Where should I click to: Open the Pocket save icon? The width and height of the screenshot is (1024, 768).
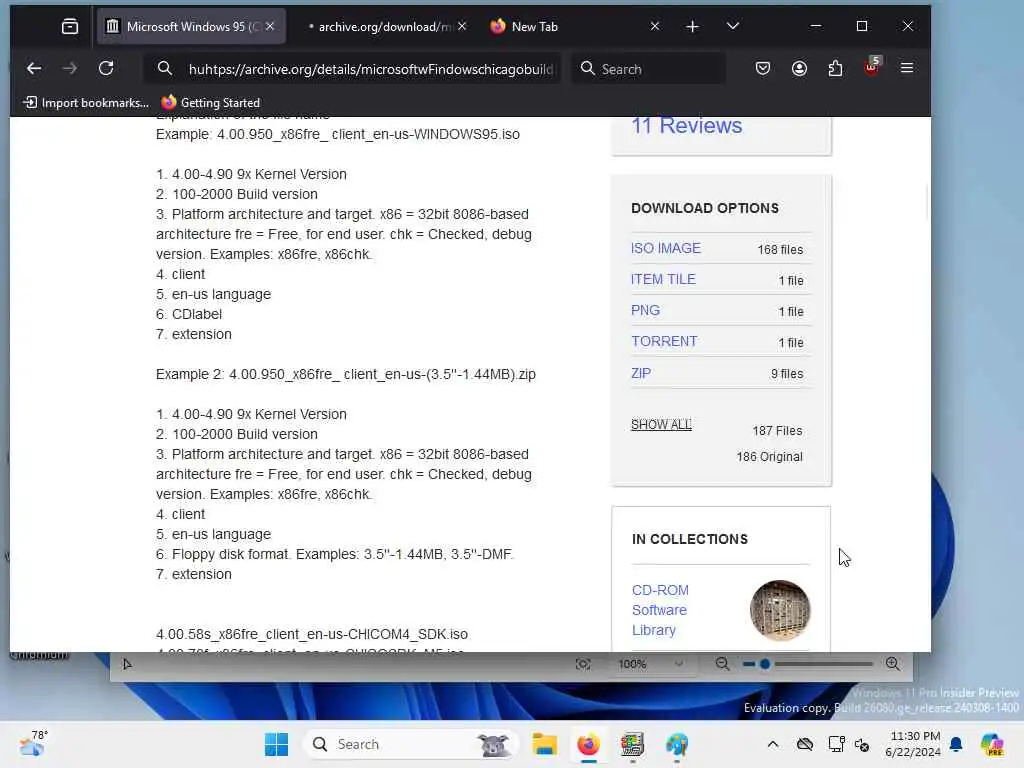pos(763,68)
